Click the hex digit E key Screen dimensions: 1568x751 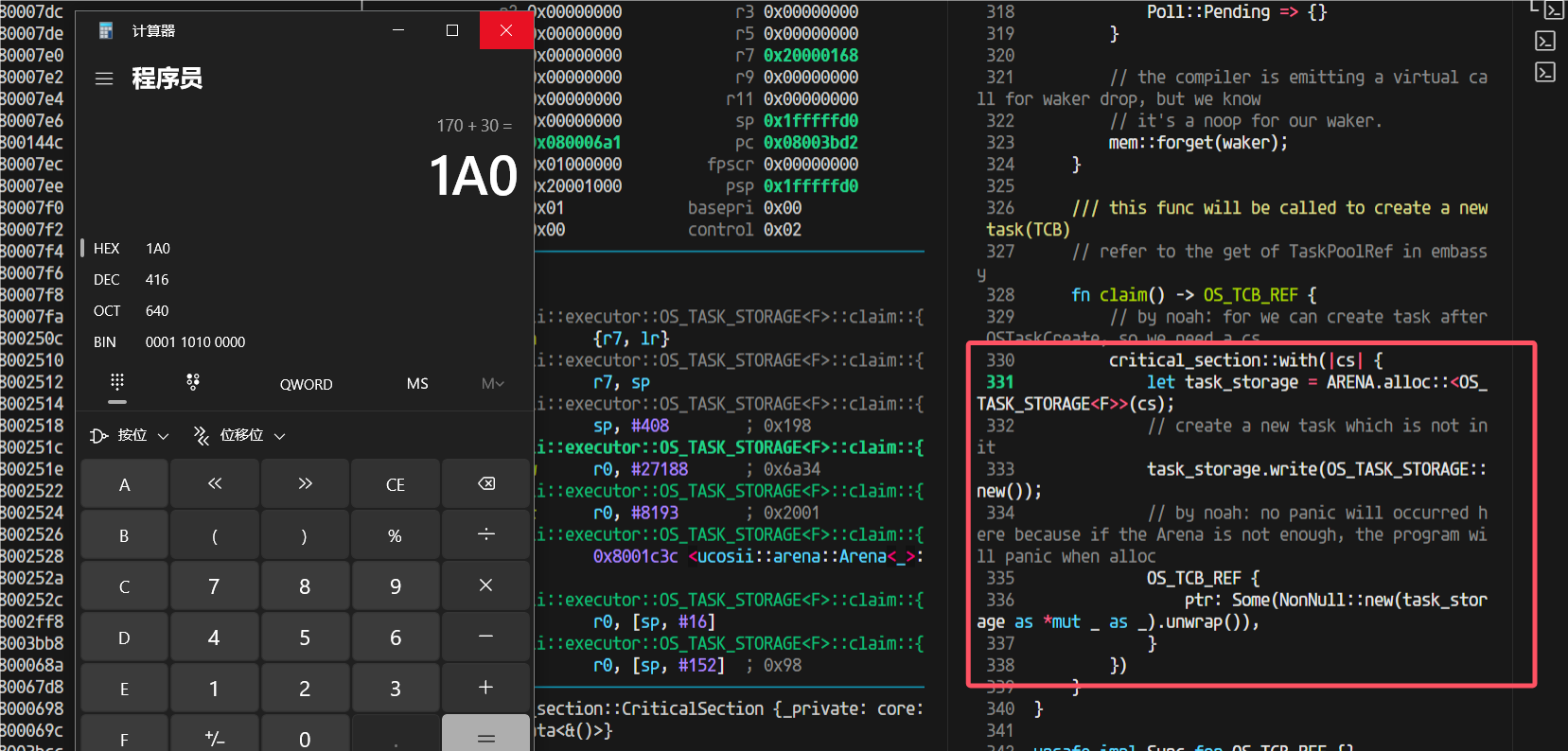pos(124,689)
